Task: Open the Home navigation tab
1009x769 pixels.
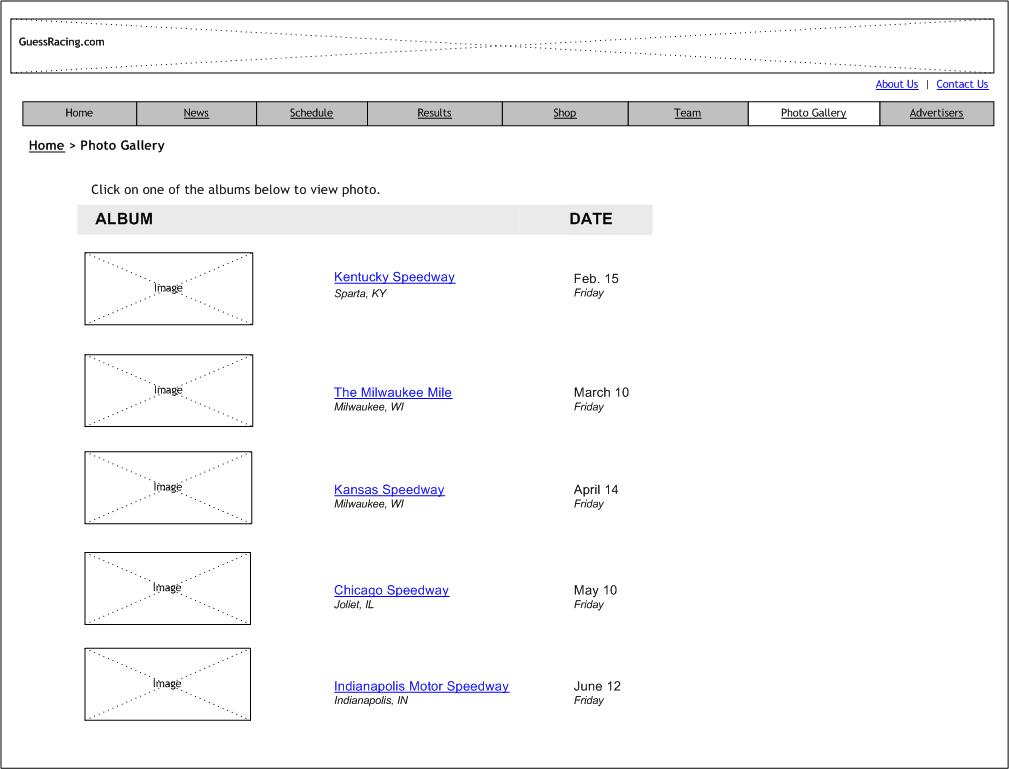Action: 79,113
